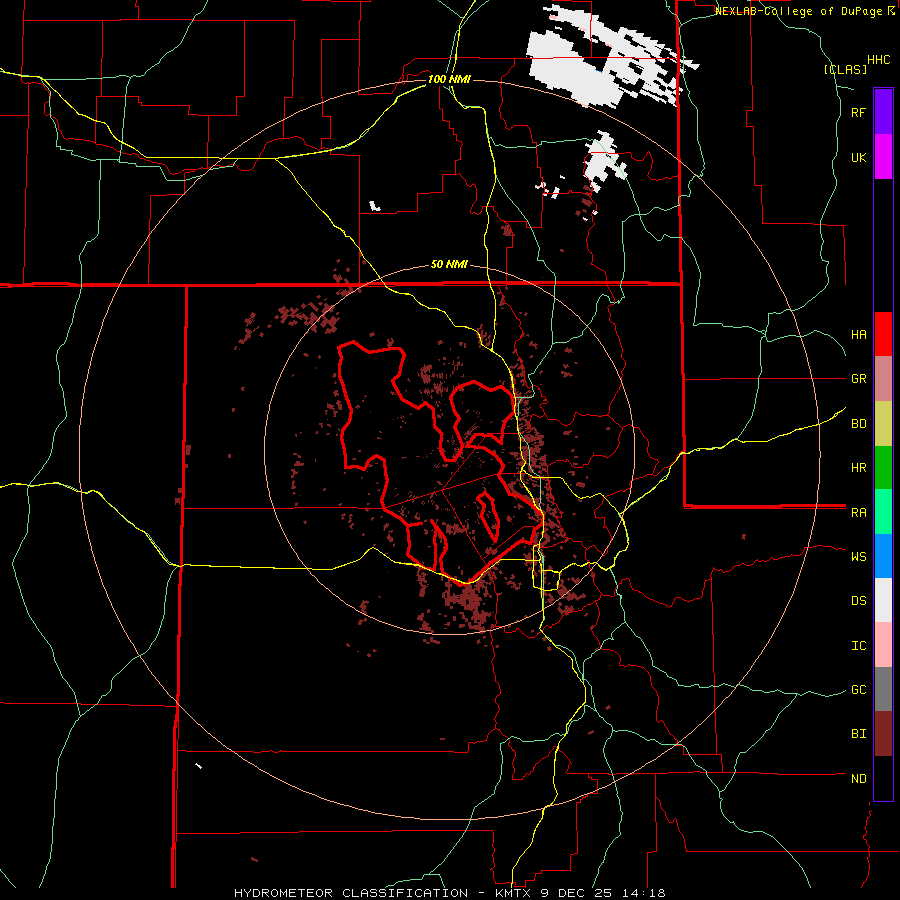Click the '100 NMI' range ring label
This screenshot has height=900, width=900.
[449, 79]
